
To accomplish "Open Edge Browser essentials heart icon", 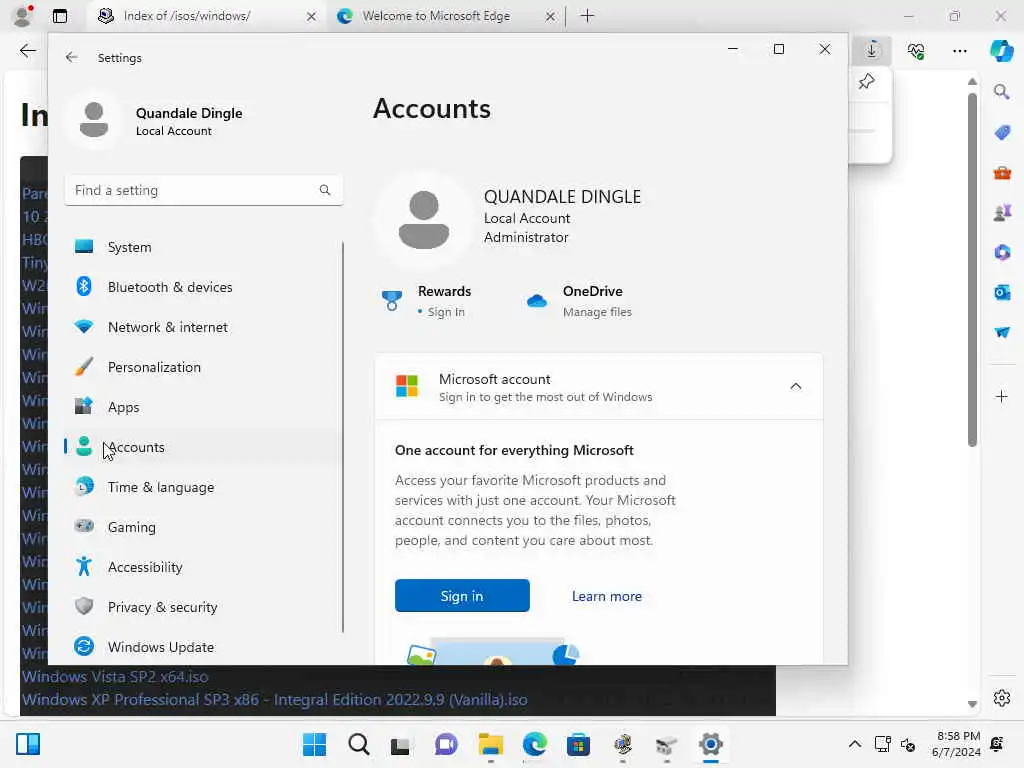I will pos(916,50).
